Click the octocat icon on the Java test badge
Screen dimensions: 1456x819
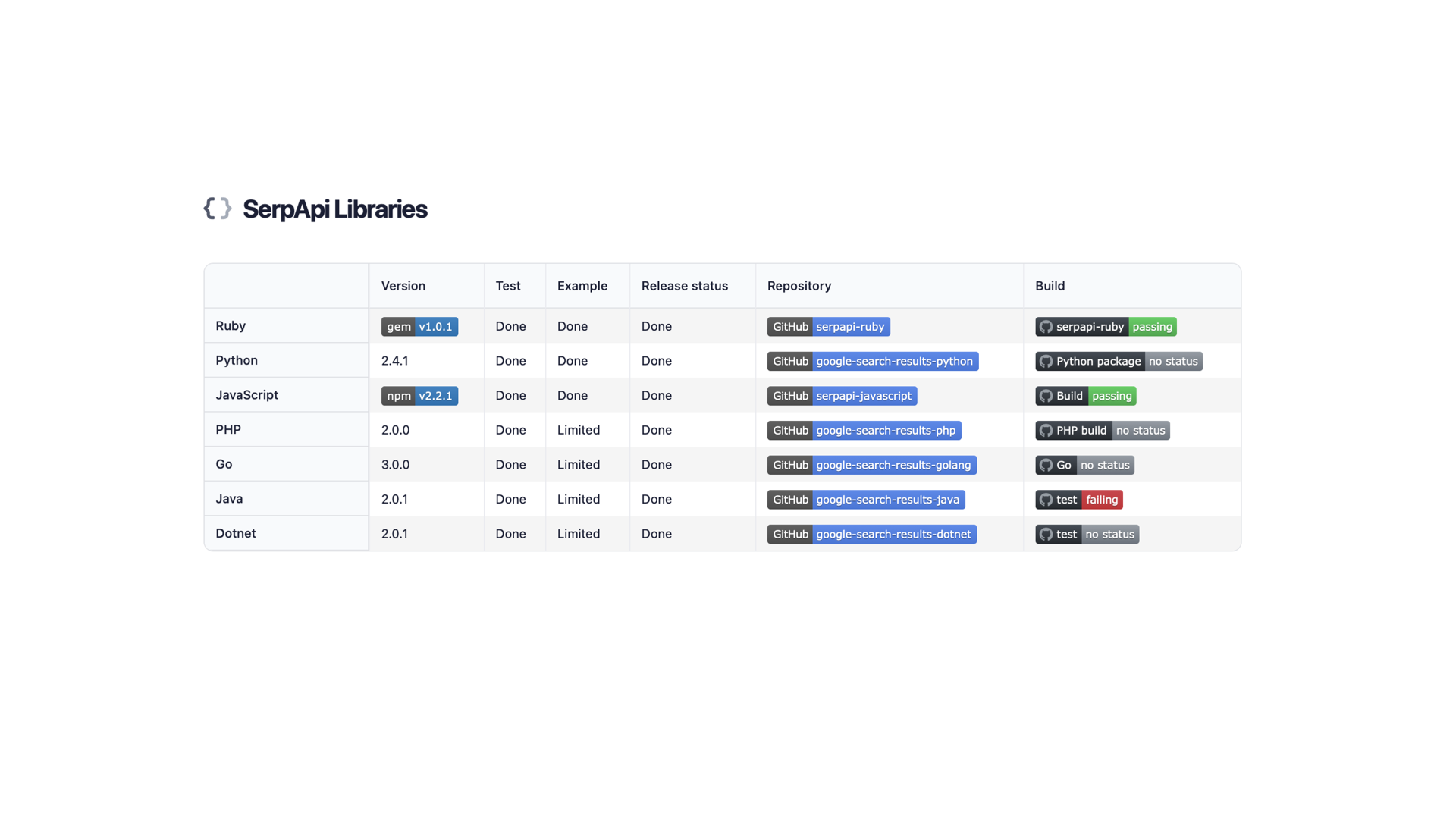[x=1046, y=500]
